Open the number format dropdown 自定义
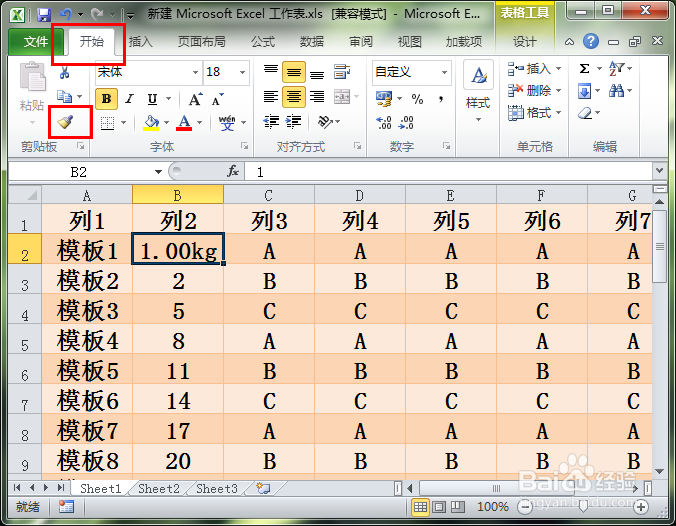Screen dimensions: 676x526 coord(444,72)
